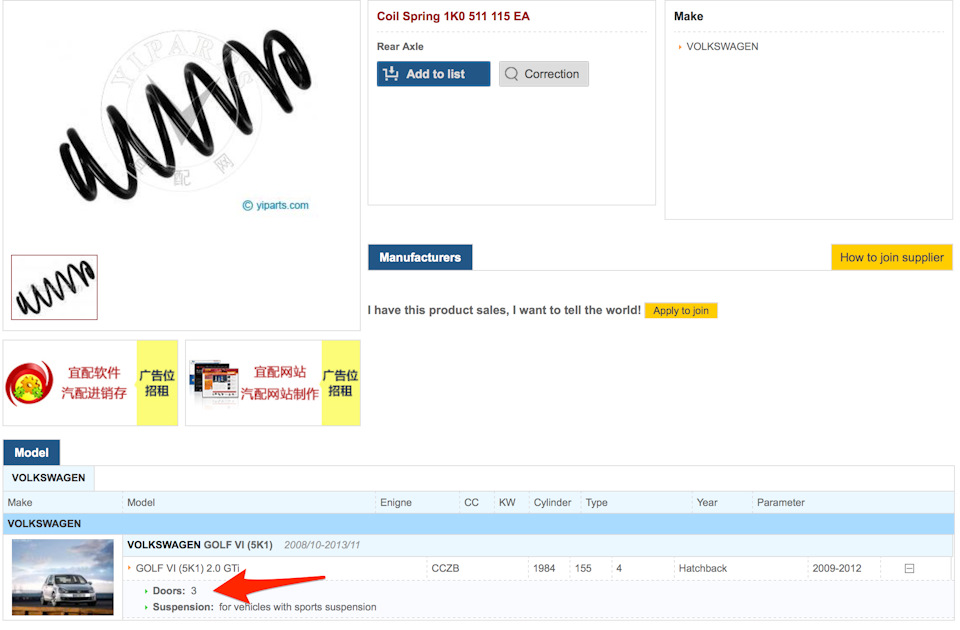Click the Eingne column header
The width and height of the screenshot is (960, 630).
pyautogui.click(x=396, y=502)
